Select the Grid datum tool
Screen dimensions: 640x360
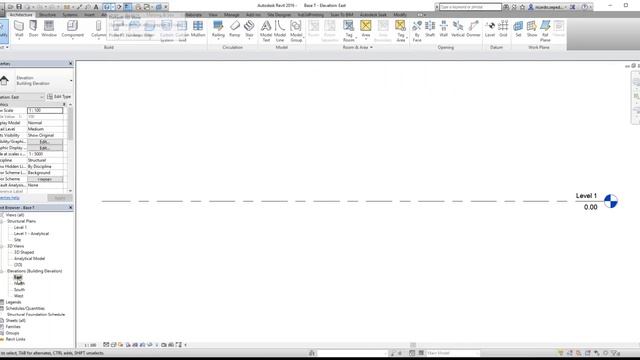(x=503, y=29)
